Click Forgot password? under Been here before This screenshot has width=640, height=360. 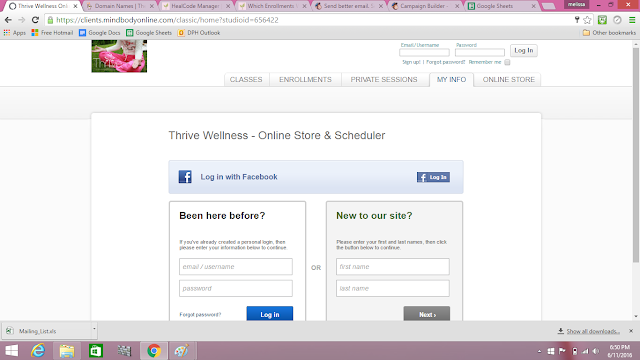(200, 315)
